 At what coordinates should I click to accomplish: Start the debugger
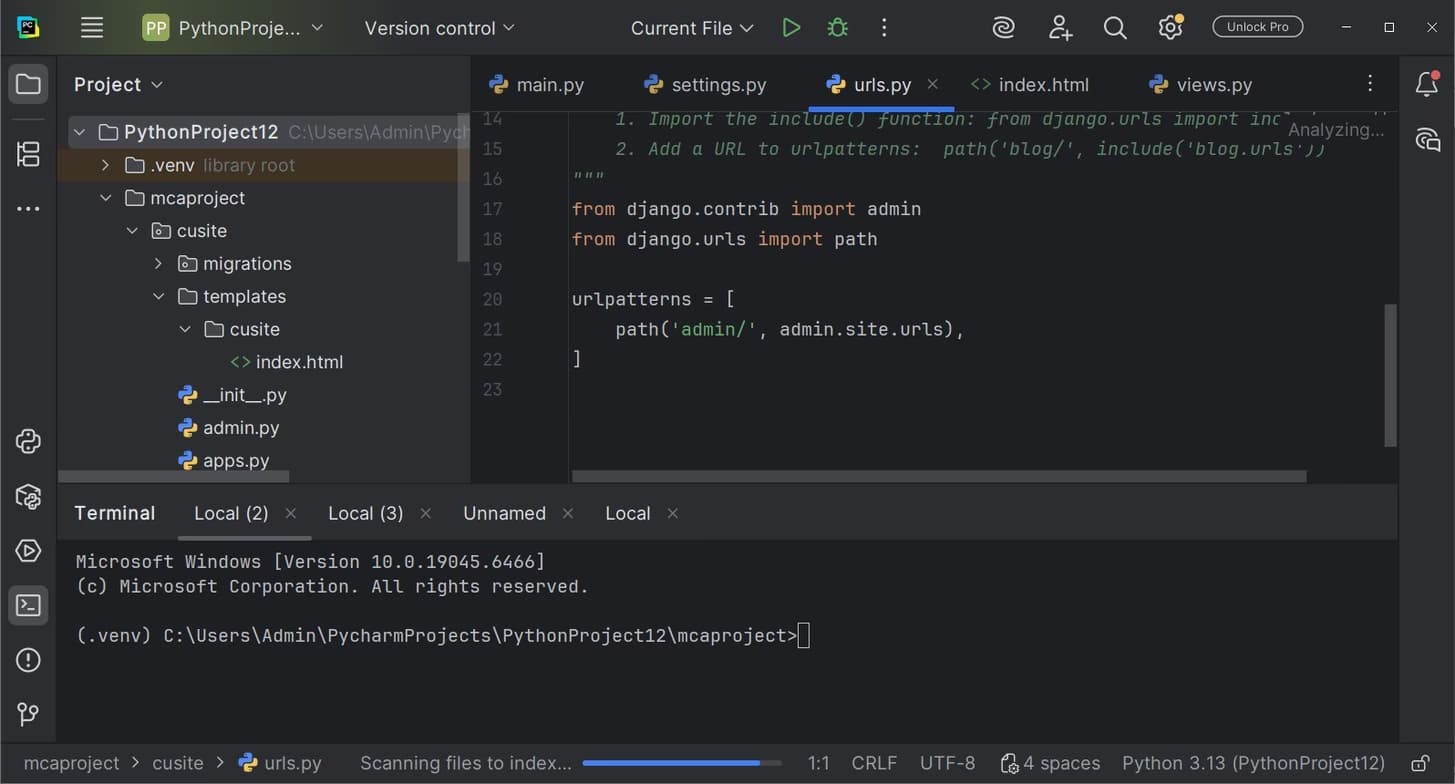[837, 27]
